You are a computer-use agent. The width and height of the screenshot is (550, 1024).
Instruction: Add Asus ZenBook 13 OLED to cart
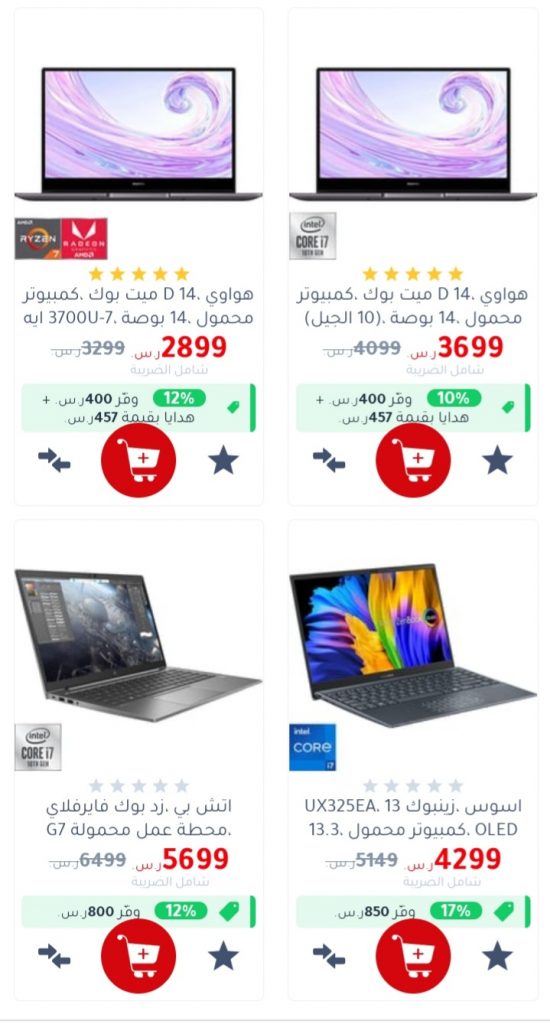(413, 956)
